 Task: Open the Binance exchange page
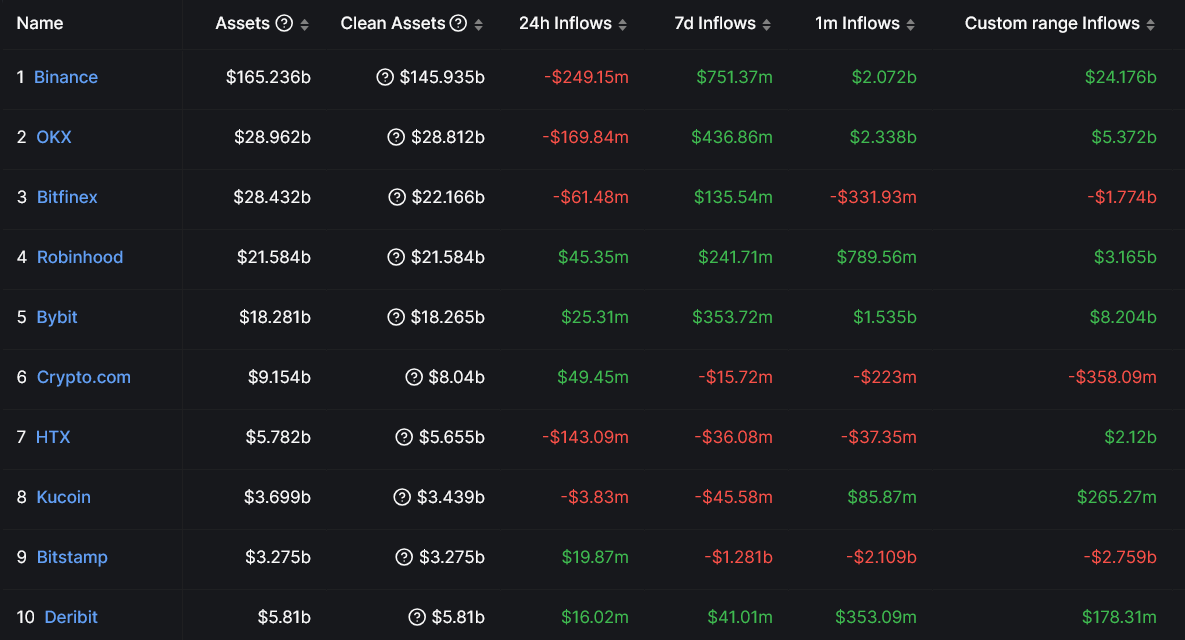(66, 77)
